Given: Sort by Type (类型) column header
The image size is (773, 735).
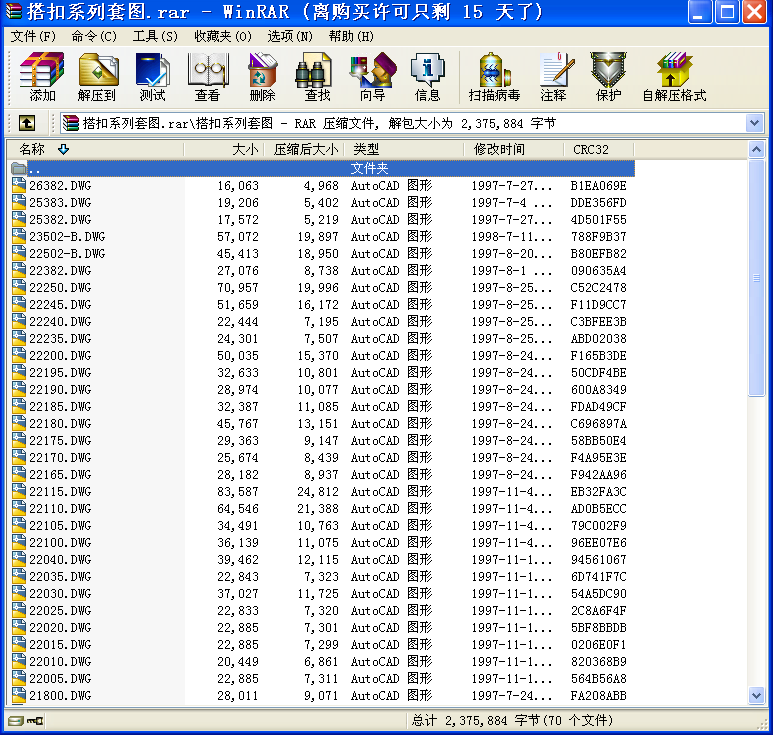Looking at the screenshot, I should click(404, 149).
